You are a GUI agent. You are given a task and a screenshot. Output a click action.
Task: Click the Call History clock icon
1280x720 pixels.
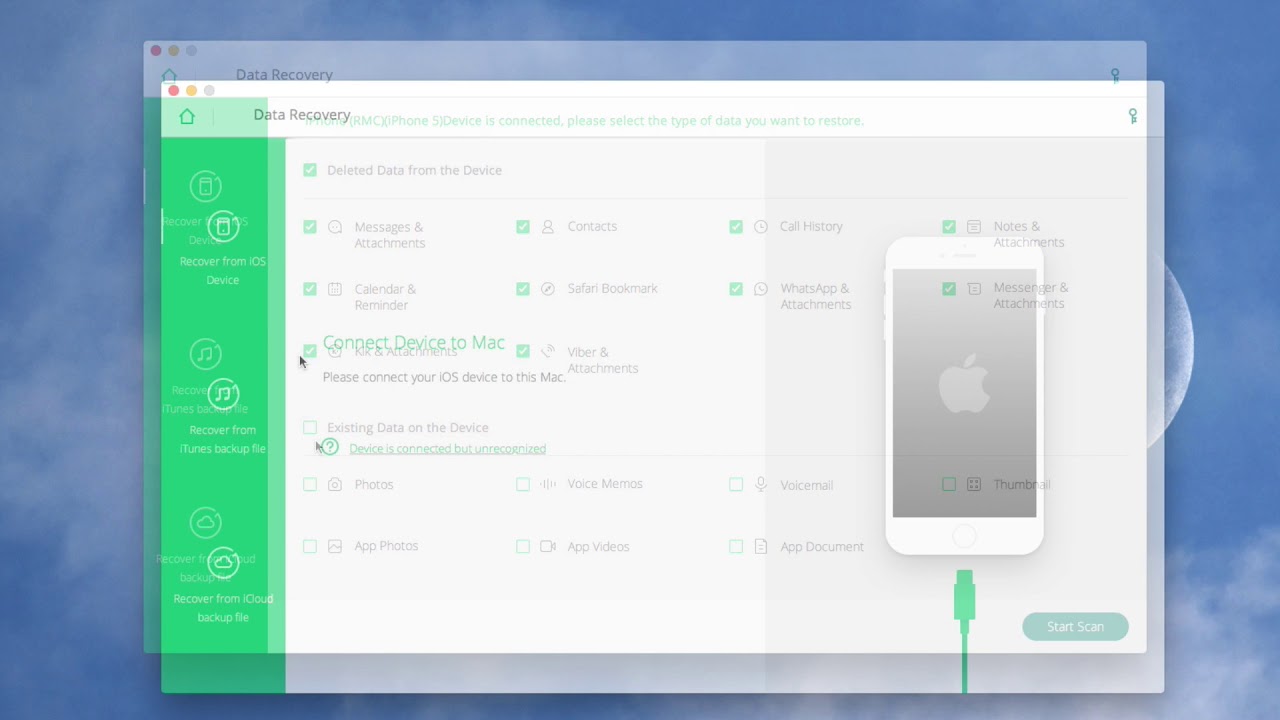pyautogui.click(x=761, y=227)
